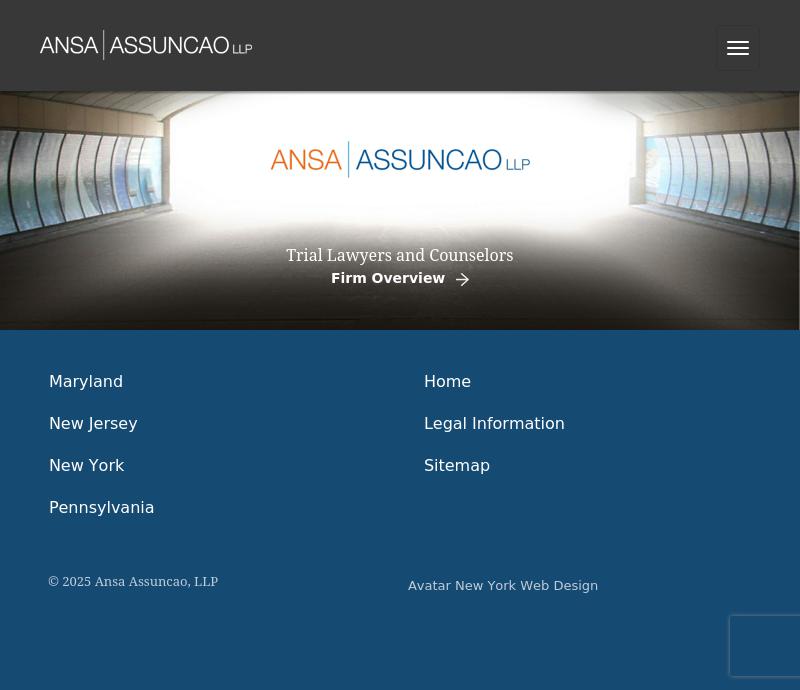Follow the Firm Overview link
Screen dimensions: 800x690
pyautogui.click(x=388, y=278)
